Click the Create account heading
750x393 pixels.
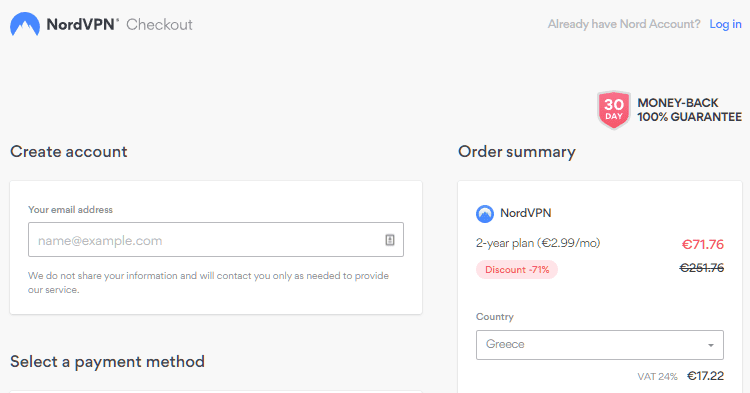[68, 152]
